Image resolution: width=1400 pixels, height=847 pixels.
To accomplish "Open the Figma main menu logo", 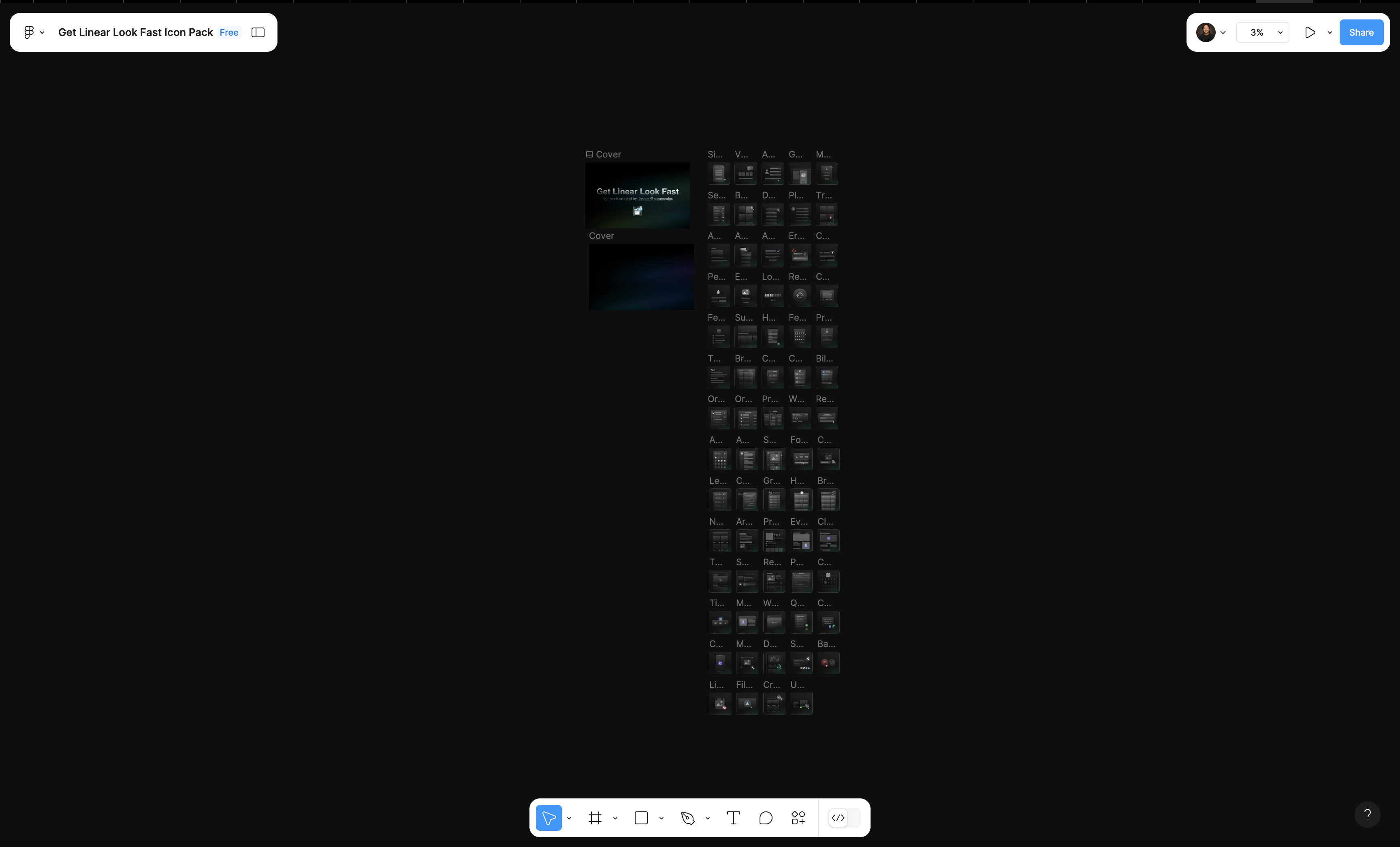I will 29,32.
